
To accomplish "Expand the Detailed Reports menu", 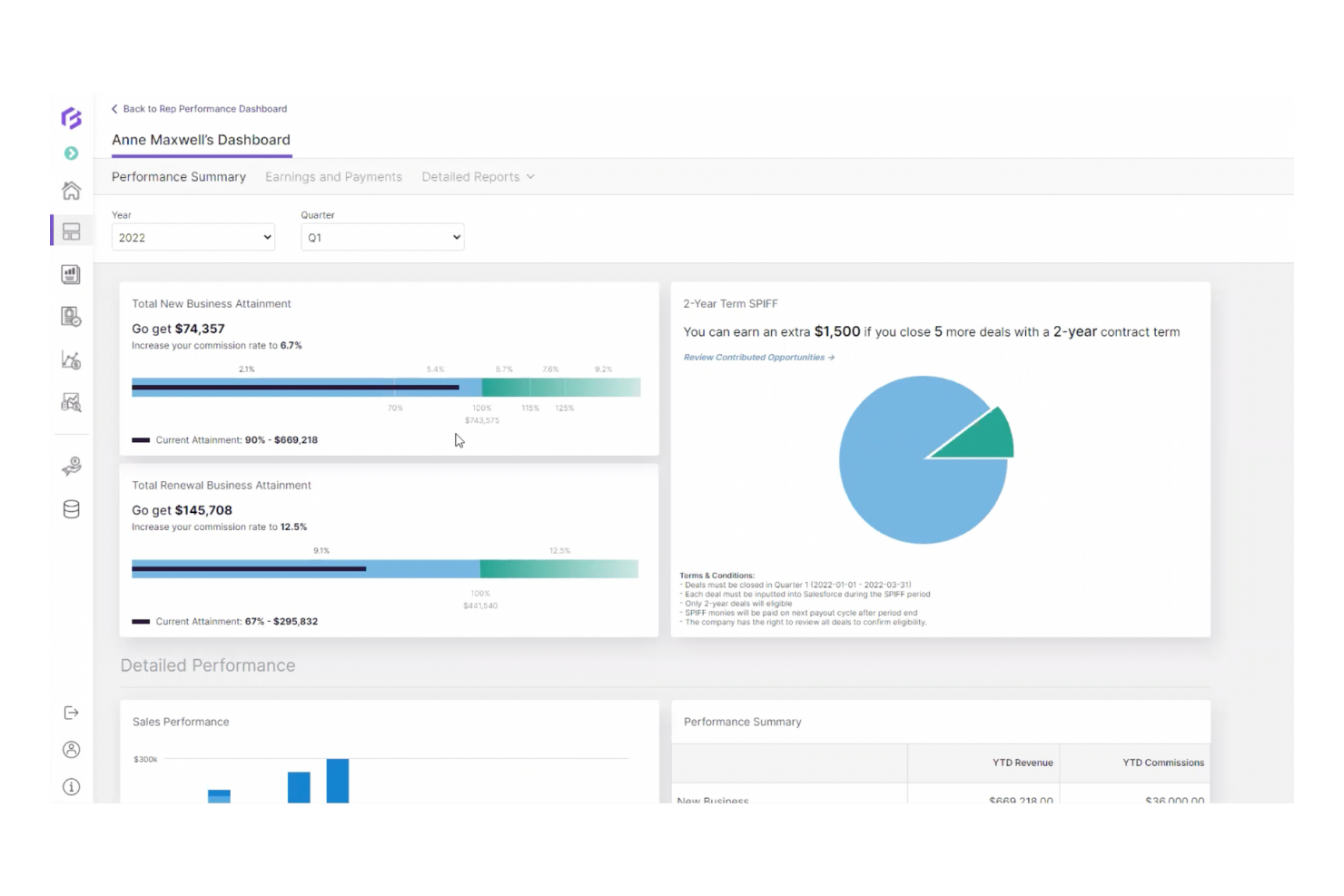I will click(477, 176).
